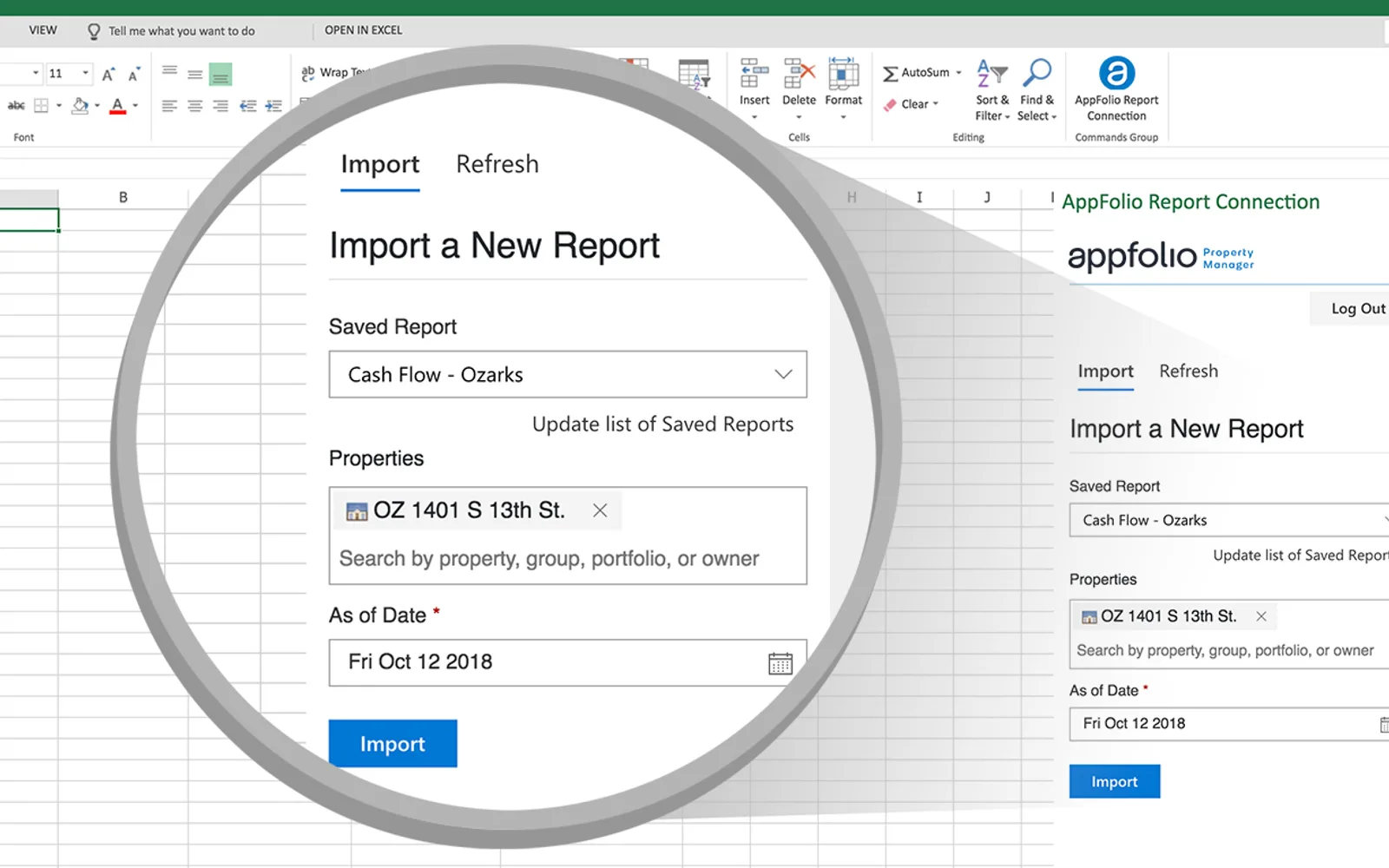Click OPEN IN EXCEL
This screenshot has height=868, width=1389.
click(x=363, y=30)
